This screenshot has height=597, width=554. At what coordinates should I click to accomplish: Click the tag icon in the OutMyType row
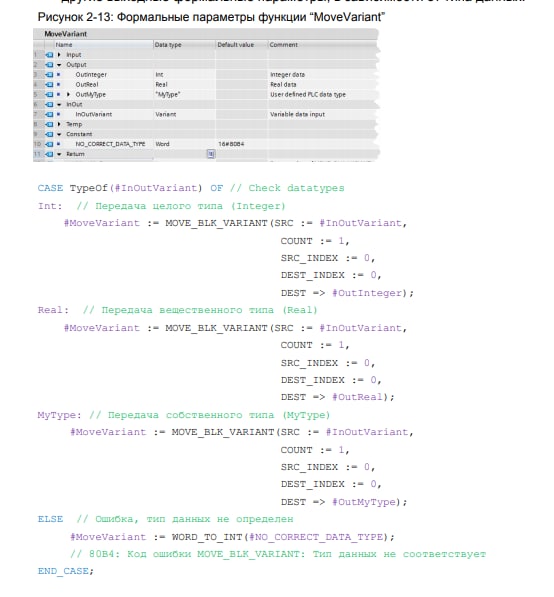49,94
